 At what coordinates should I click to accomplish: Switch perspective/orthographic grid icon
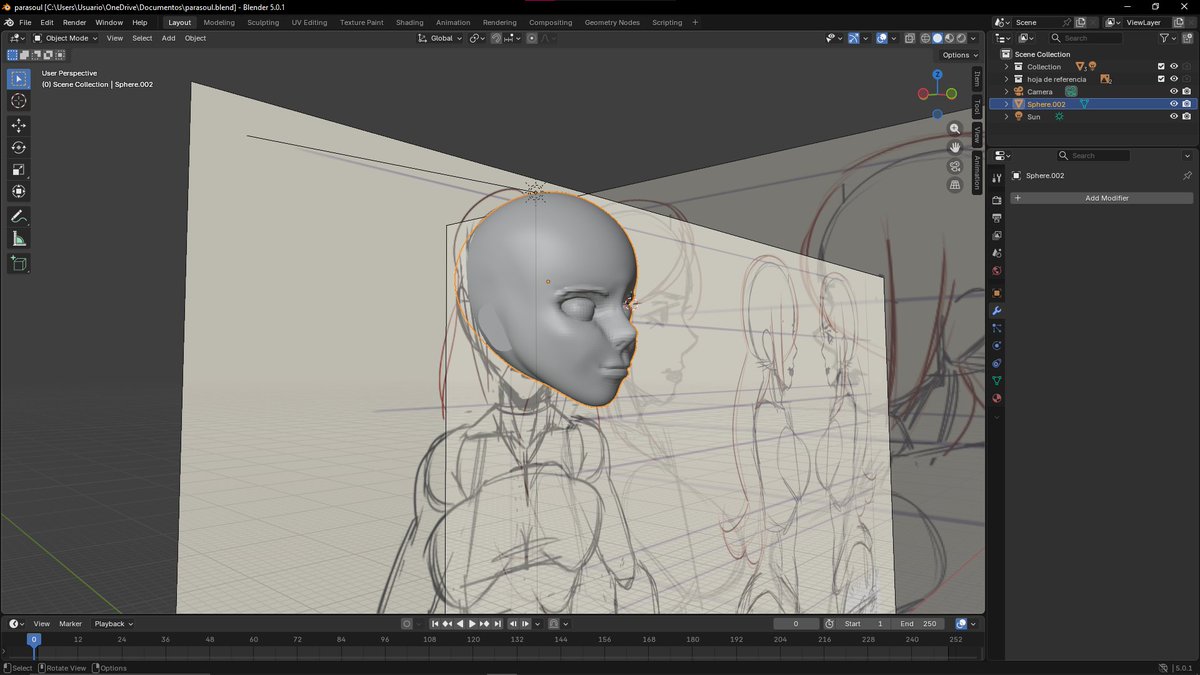pos(955,184)
